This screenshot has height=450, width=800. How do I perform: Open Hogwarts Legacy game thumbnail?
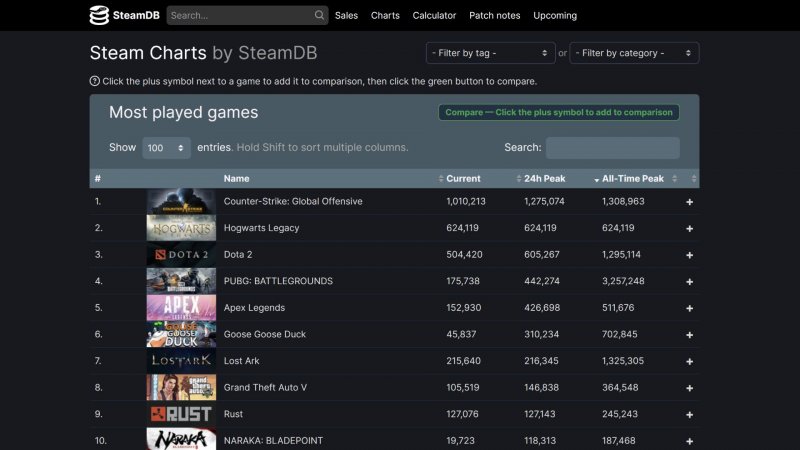181,228
